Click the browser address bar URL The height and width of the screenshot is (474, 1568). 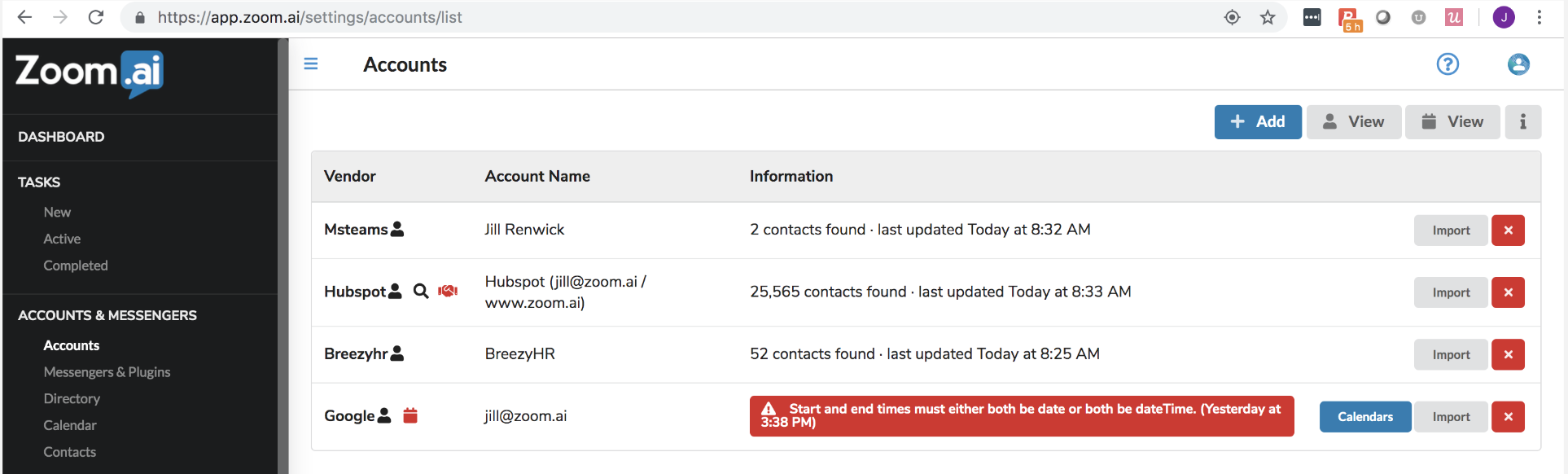(309, 17)
